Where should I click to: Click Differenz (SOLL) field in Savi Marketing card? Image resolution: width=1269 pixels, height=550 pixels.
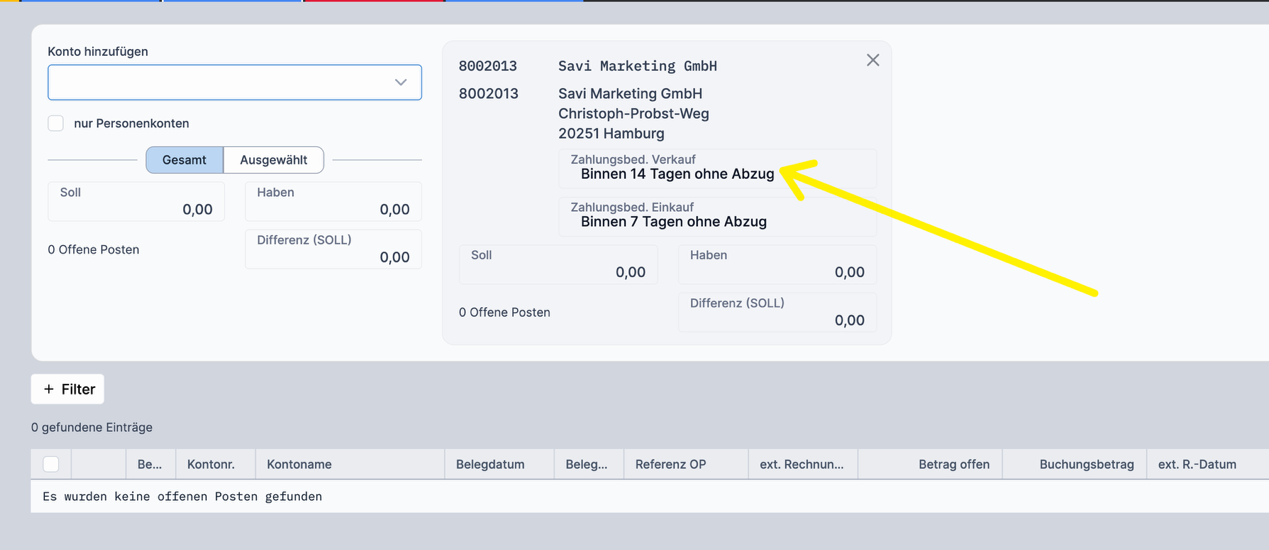click(x=777, y=312)
